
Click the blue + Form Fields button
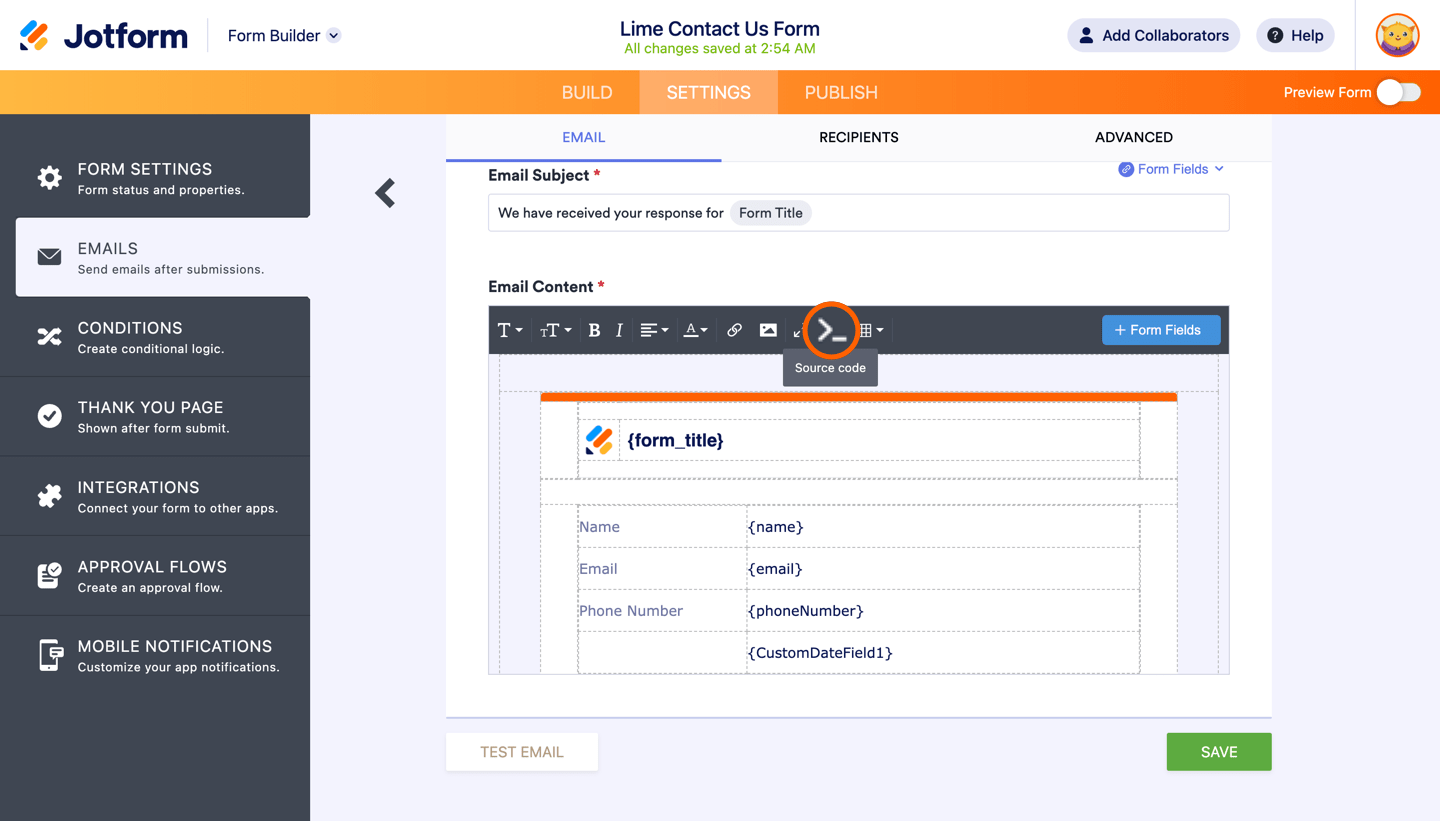click(x=1161, y=330)
